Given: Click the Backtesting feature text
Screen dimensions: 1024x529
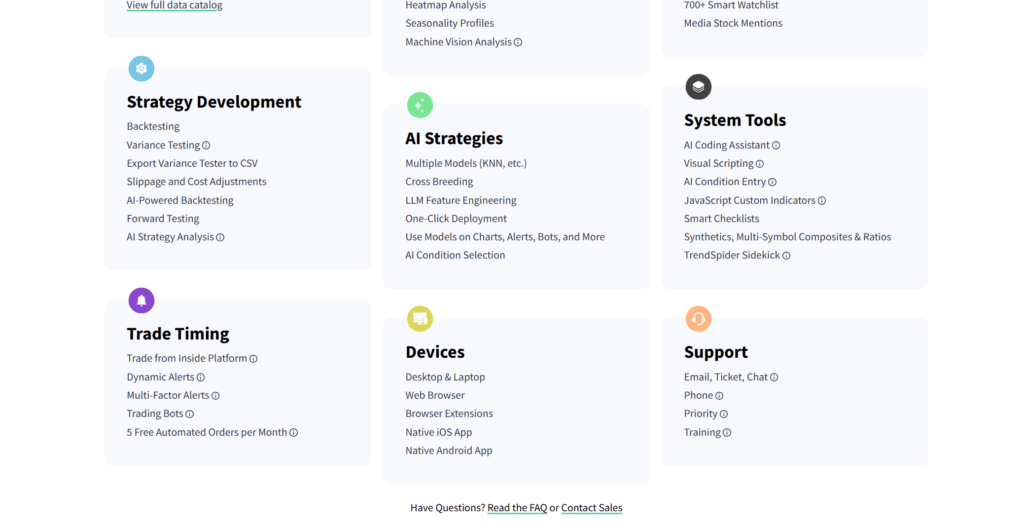Looking at the screenshot, I should tap(153, 127).
